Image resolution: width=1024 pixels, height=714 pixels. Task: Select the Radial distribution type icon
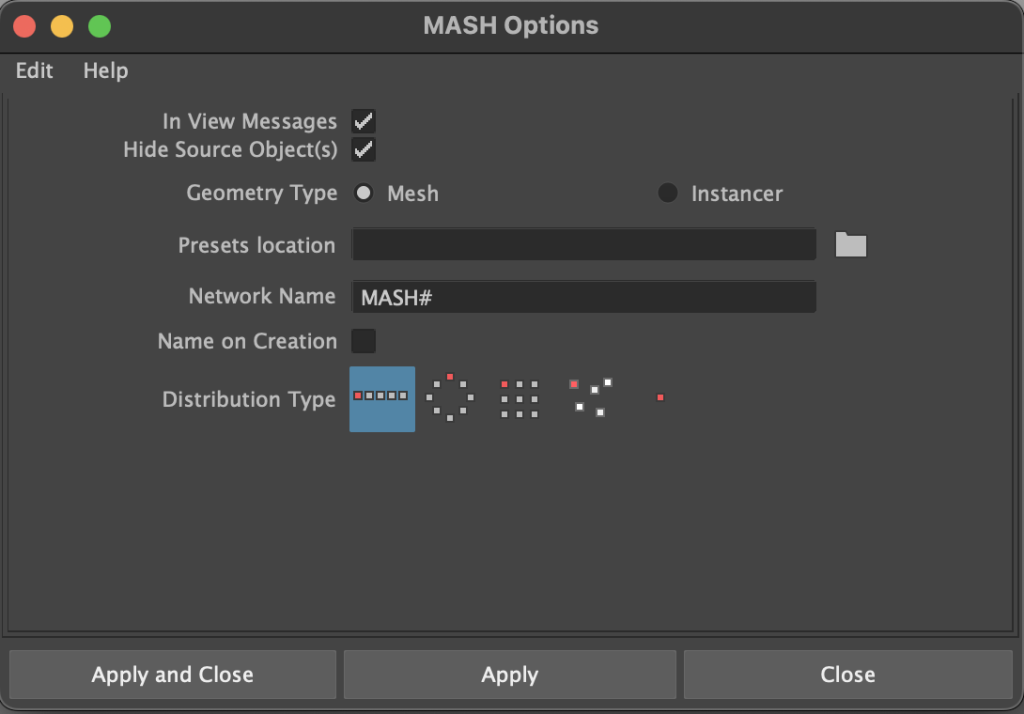450,397
